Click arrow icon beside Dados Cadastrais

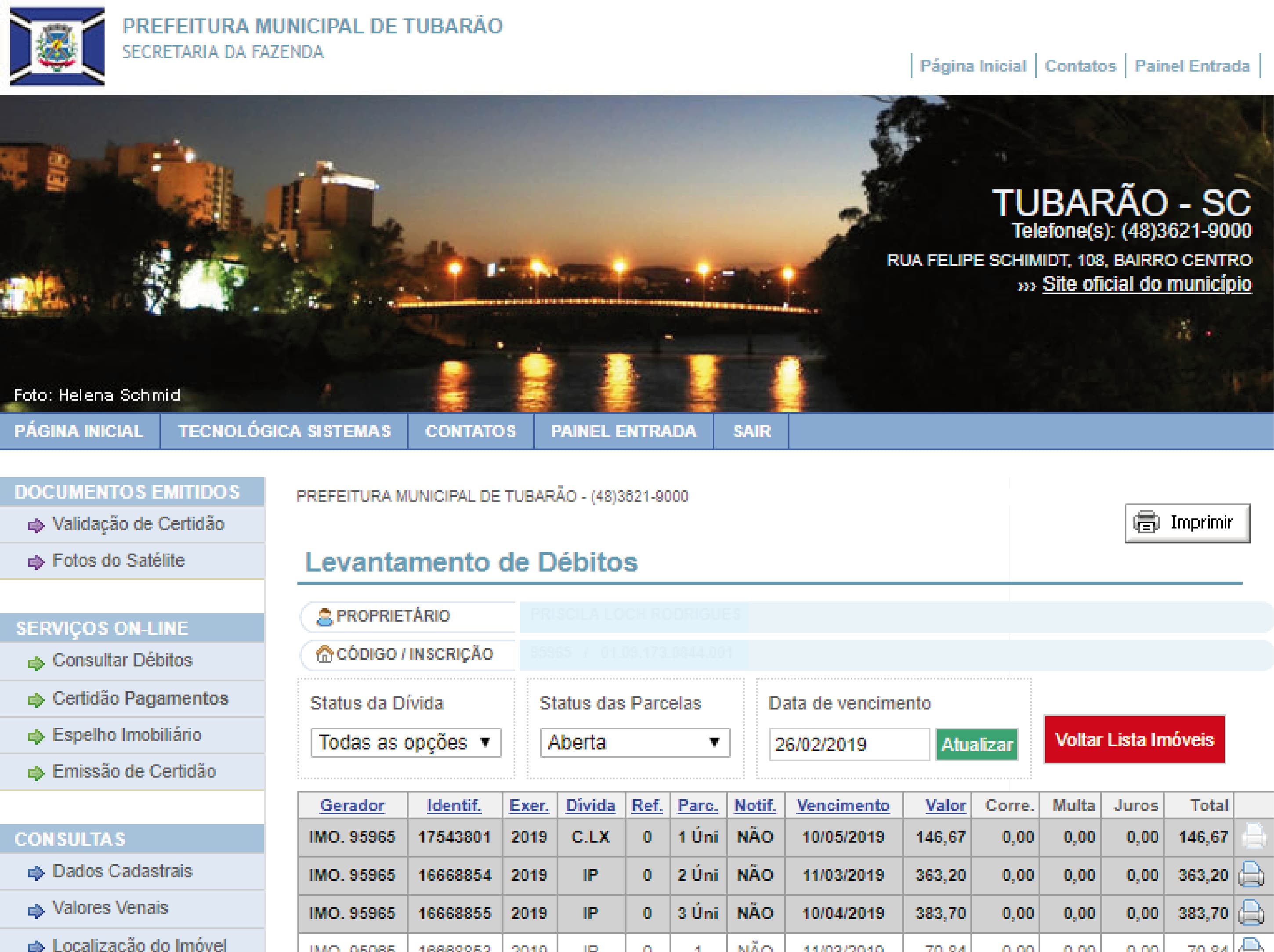click(36, 873)
